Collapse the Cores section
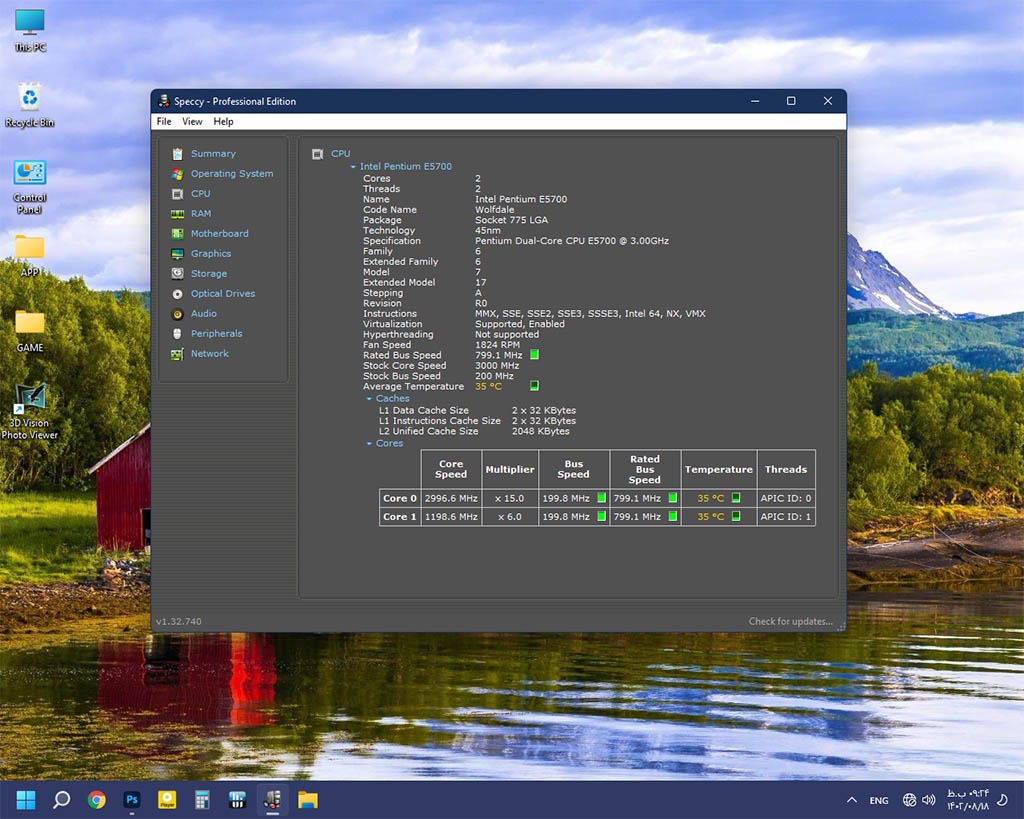 (x=369, y=444)
